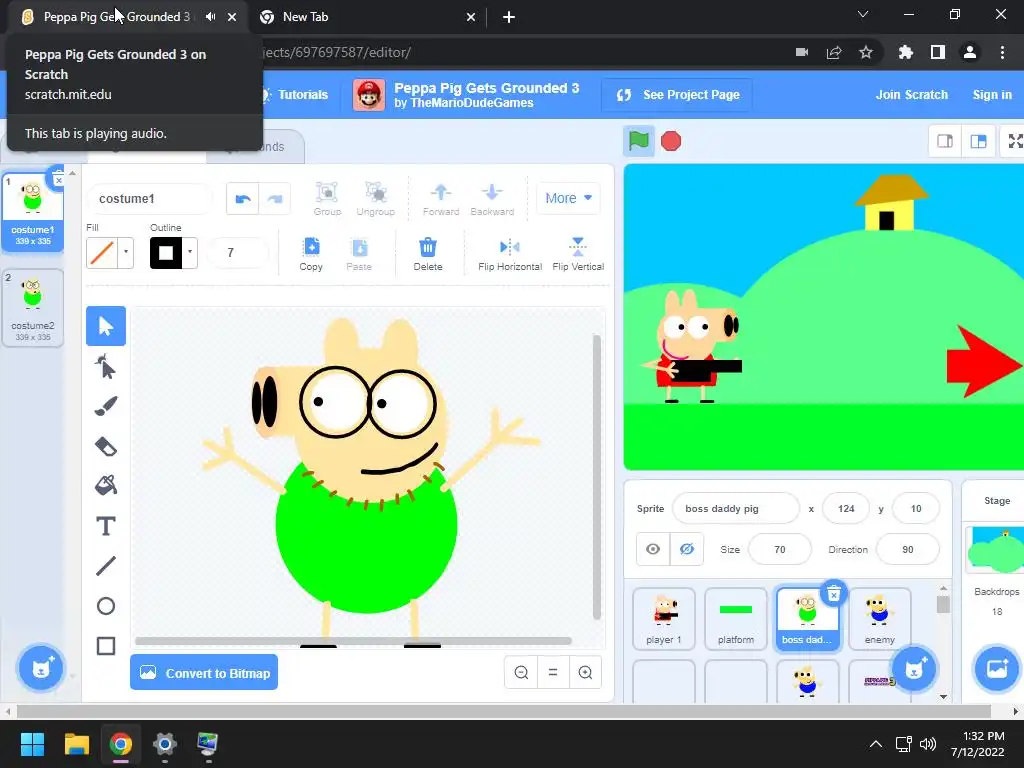Enter full screen stage mode
Viewport: 1024px width, 768px height.
(x=1014, y=141)
